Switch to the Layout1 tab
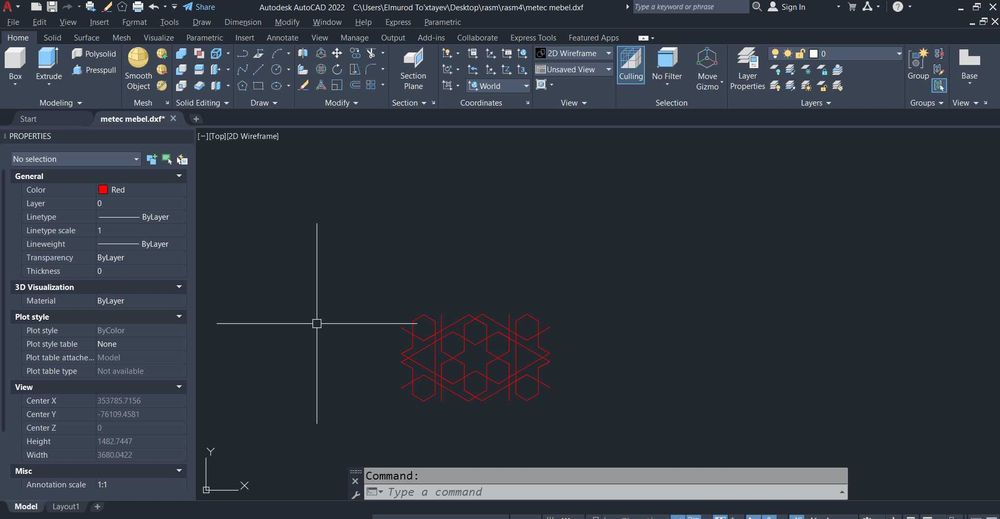The width and height of the screenshot is (1000, 519). 66,506
